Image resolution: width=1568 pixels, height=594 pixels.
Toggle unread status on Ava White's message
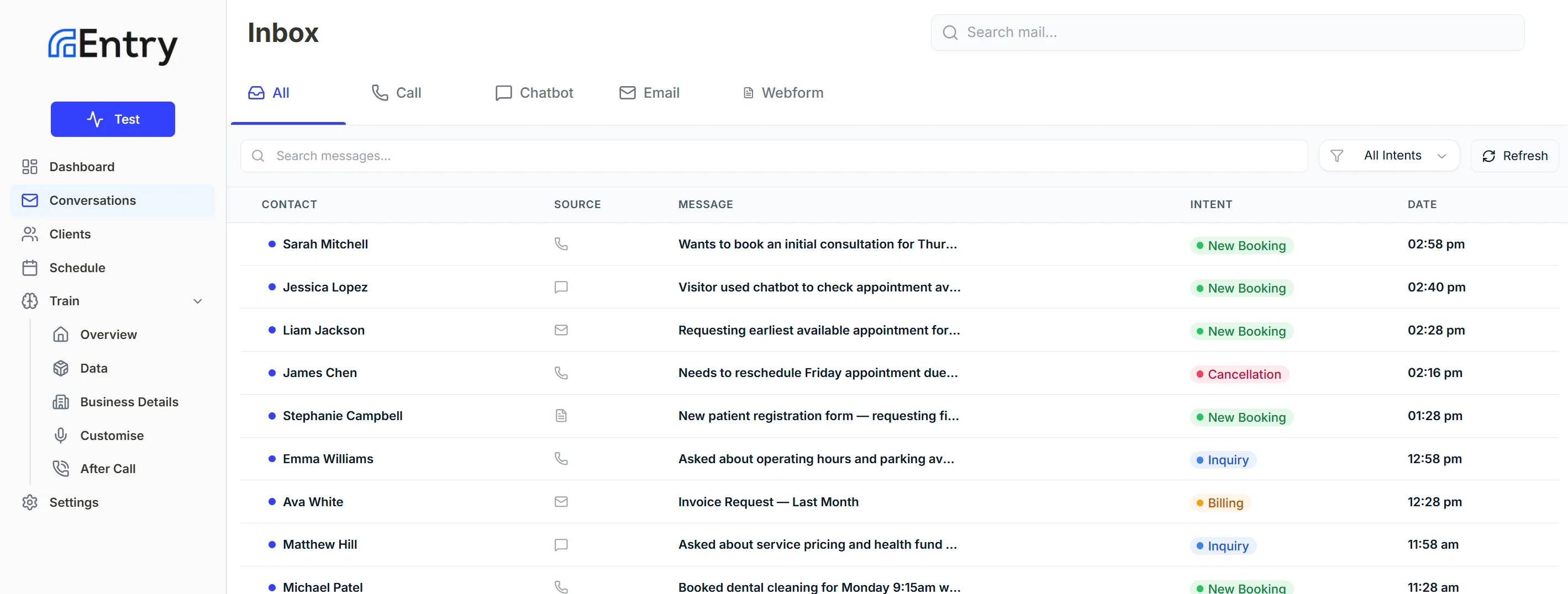[271, 502]
